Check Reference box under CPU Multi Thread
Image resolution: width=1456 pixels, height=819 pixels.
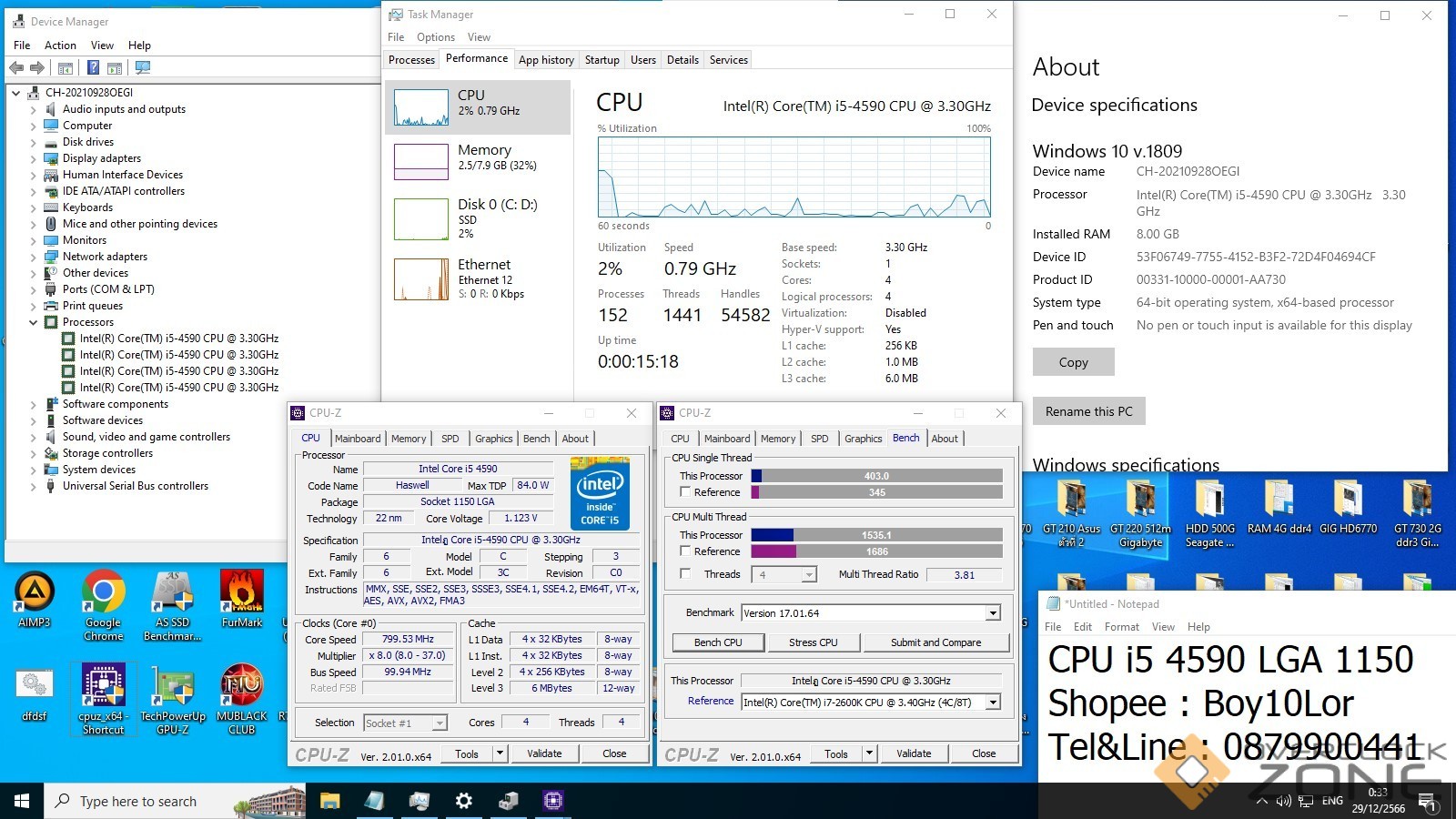[x=686, y=551]
